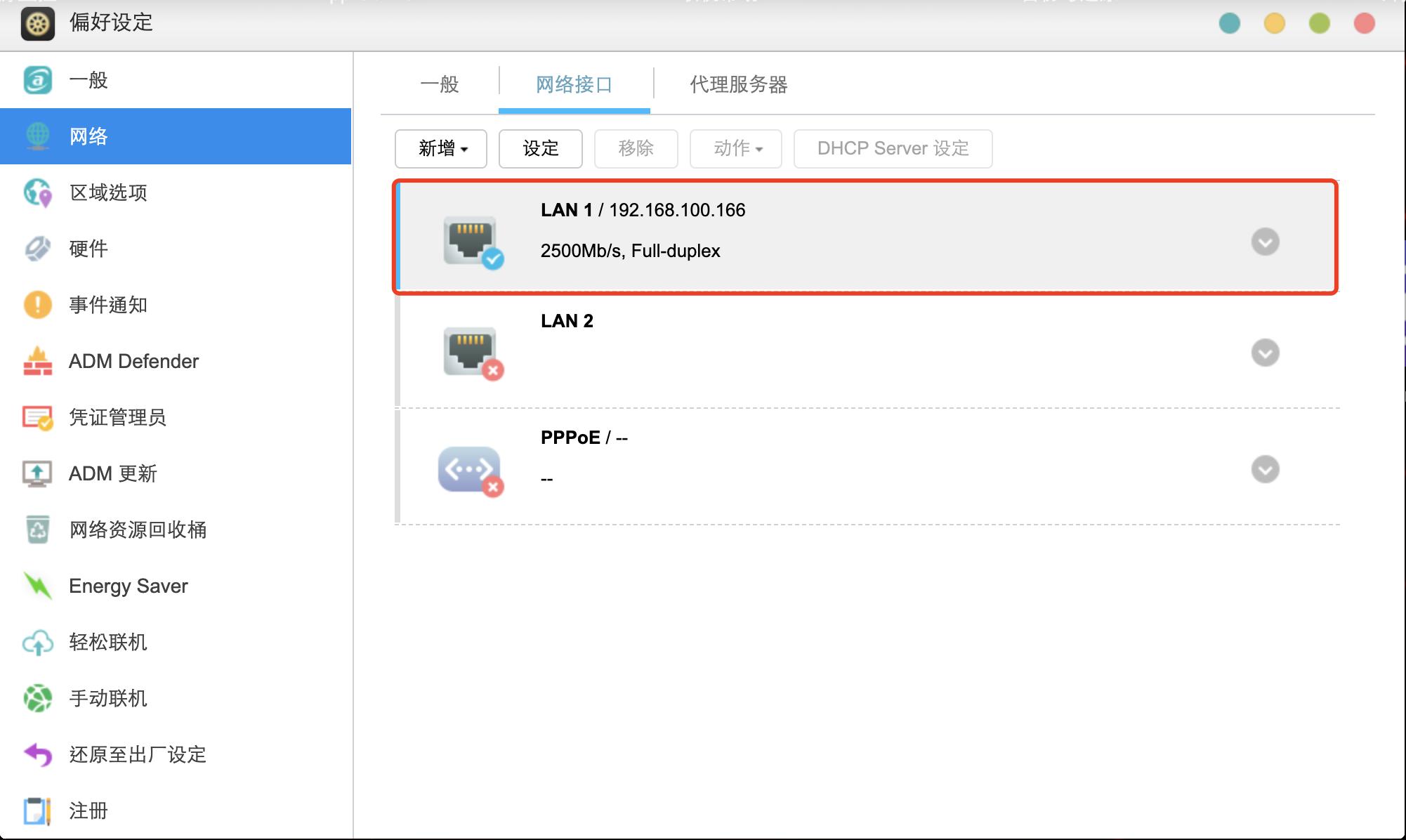Click the 网络资源回收桶 recycle bin icon

pyautogui.click(x=37, y=530)
